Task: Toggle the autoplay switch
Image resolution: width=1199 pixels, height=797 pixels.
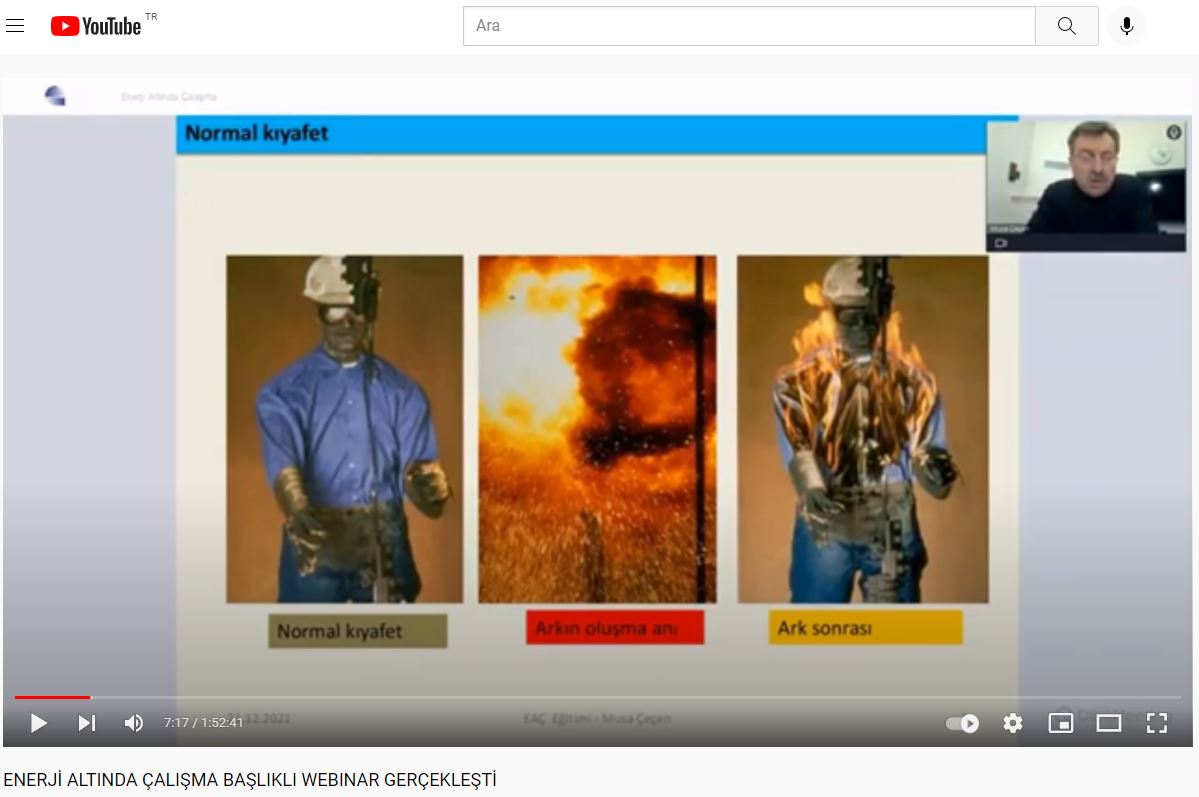Action: [963, 724]
